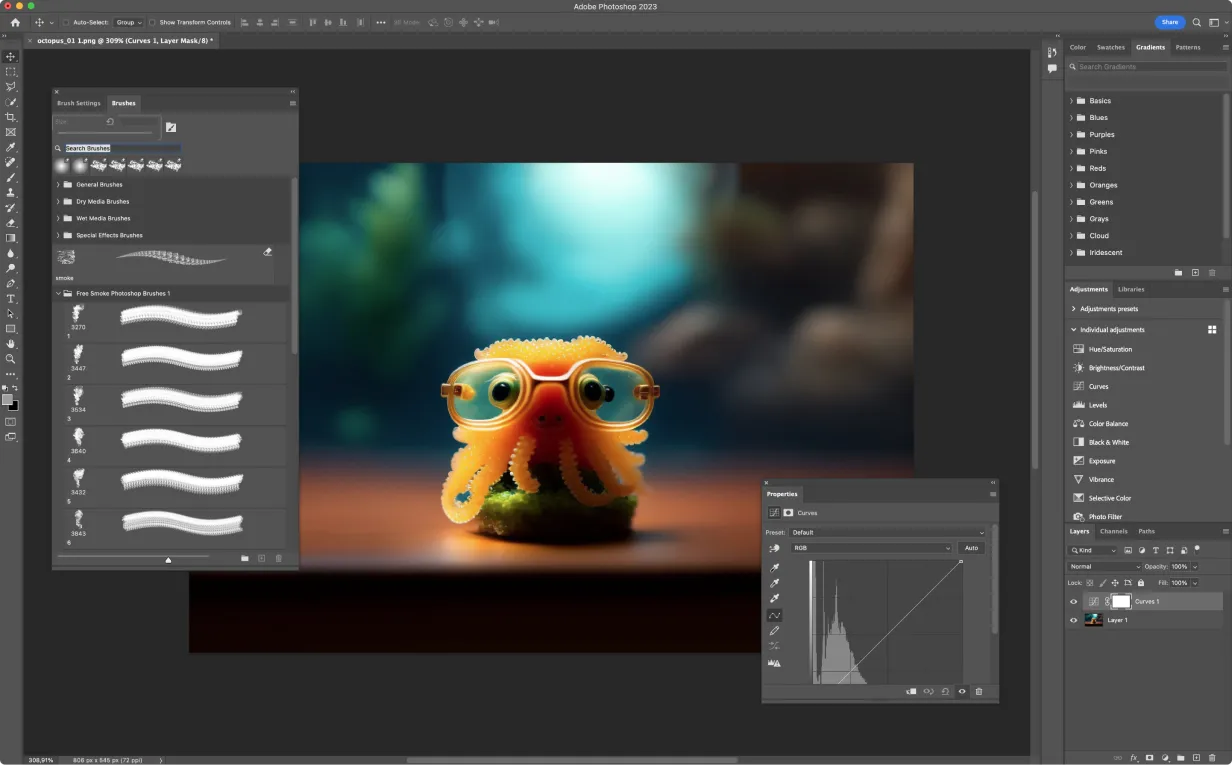The width and height of the screenshot is (1232, 765).
Task: Enable the Auto-Select checkbox
Action: click(66, 22)
